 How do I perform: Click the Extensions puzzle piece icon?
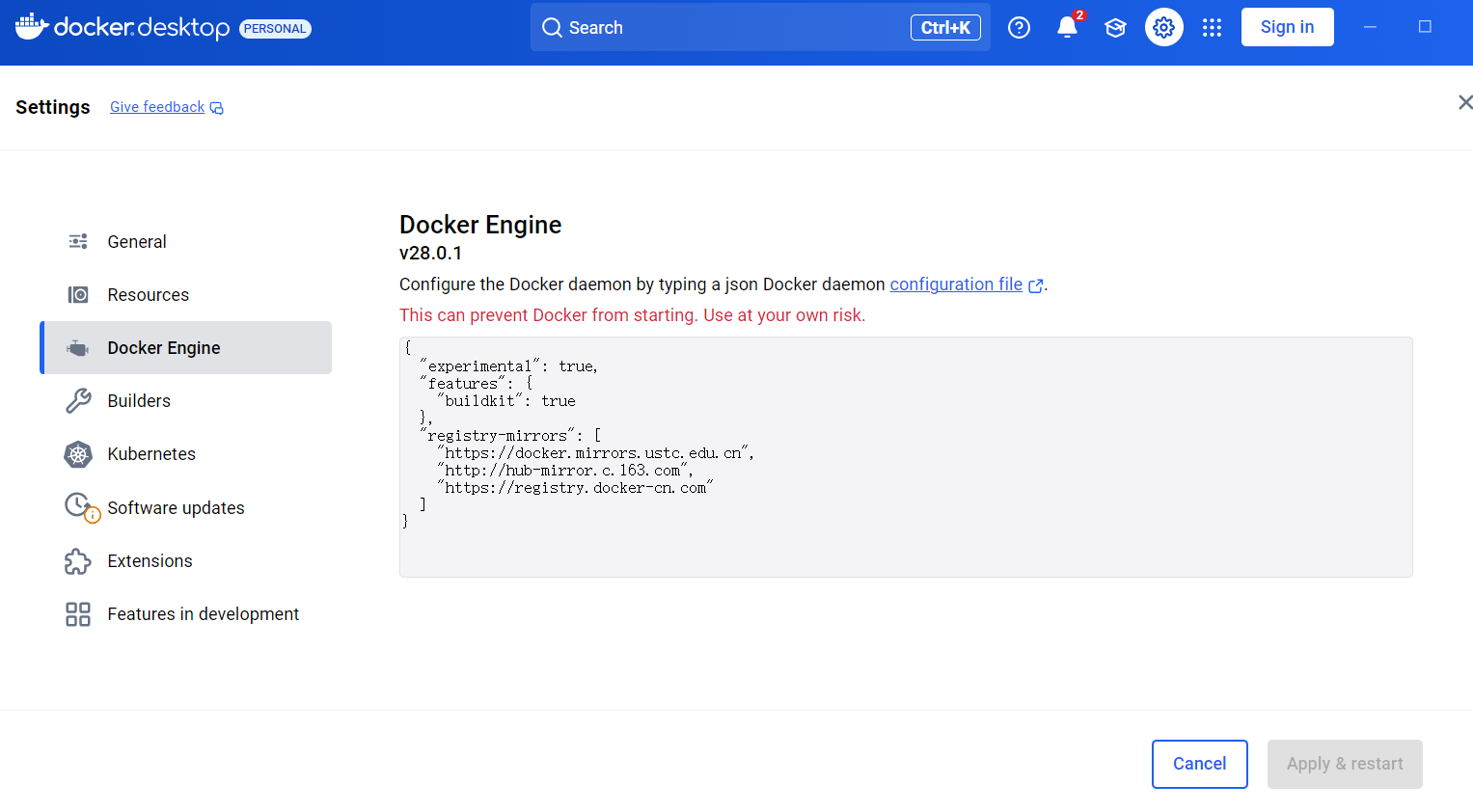78,561
